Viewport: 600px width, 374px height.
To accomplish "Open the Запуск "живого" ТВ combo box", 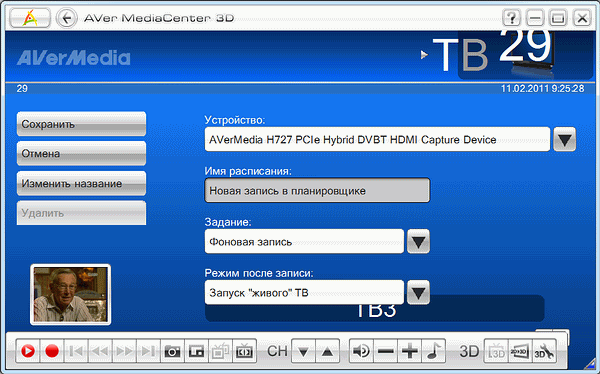I will tap(304, 292).
